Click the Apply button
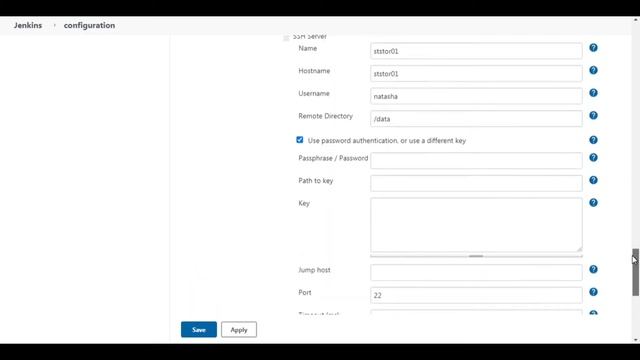Viewport: 640px width, 360px height. [x=239, y=329]
